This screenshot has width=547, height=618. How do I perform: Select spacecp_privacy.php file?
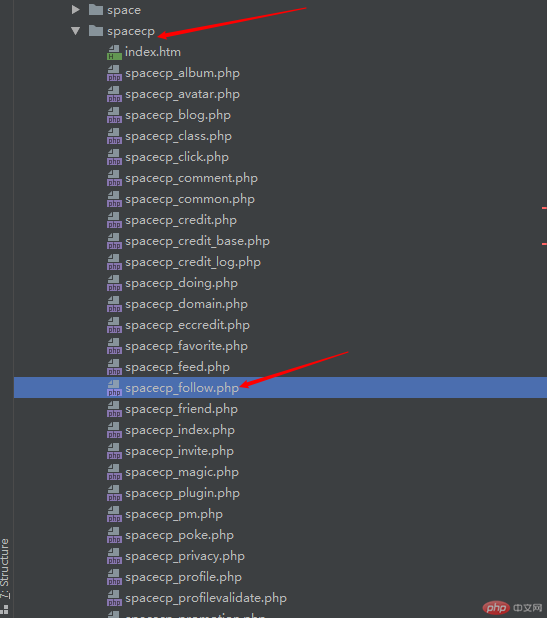(x=185, y=556)
